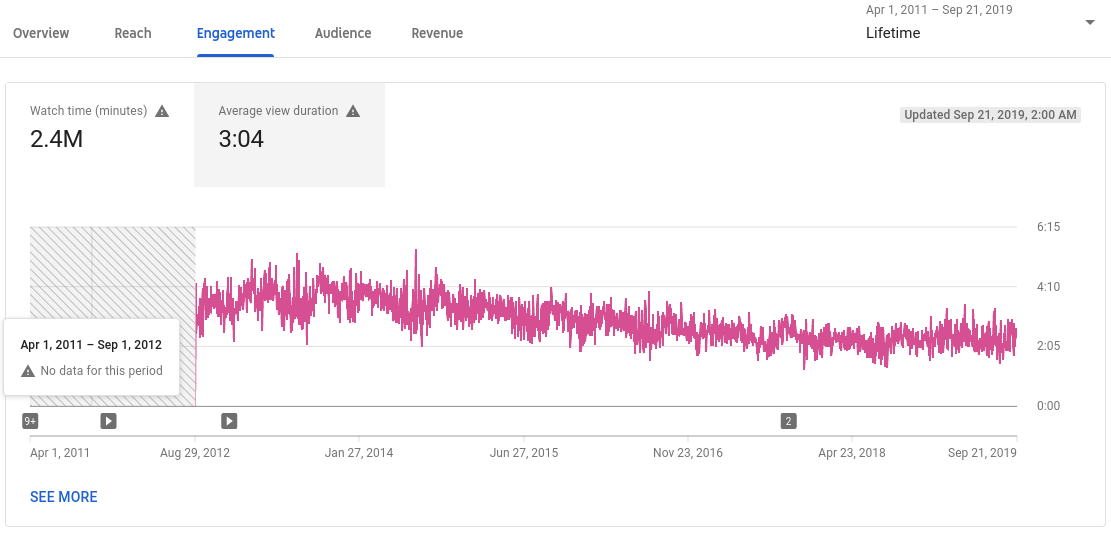Click the warning icon beside Watch time
1111x534 pixels.
pyautogui.click(x=162, y=111)
